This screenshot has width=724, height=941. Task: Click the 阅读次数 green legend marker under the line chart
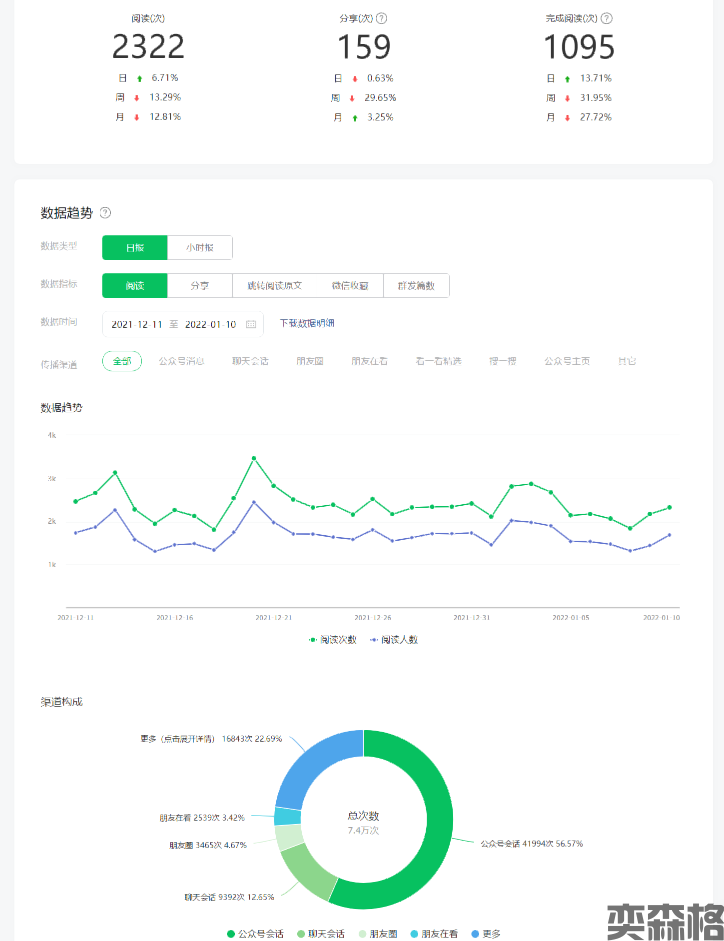(x=314, y=639)
